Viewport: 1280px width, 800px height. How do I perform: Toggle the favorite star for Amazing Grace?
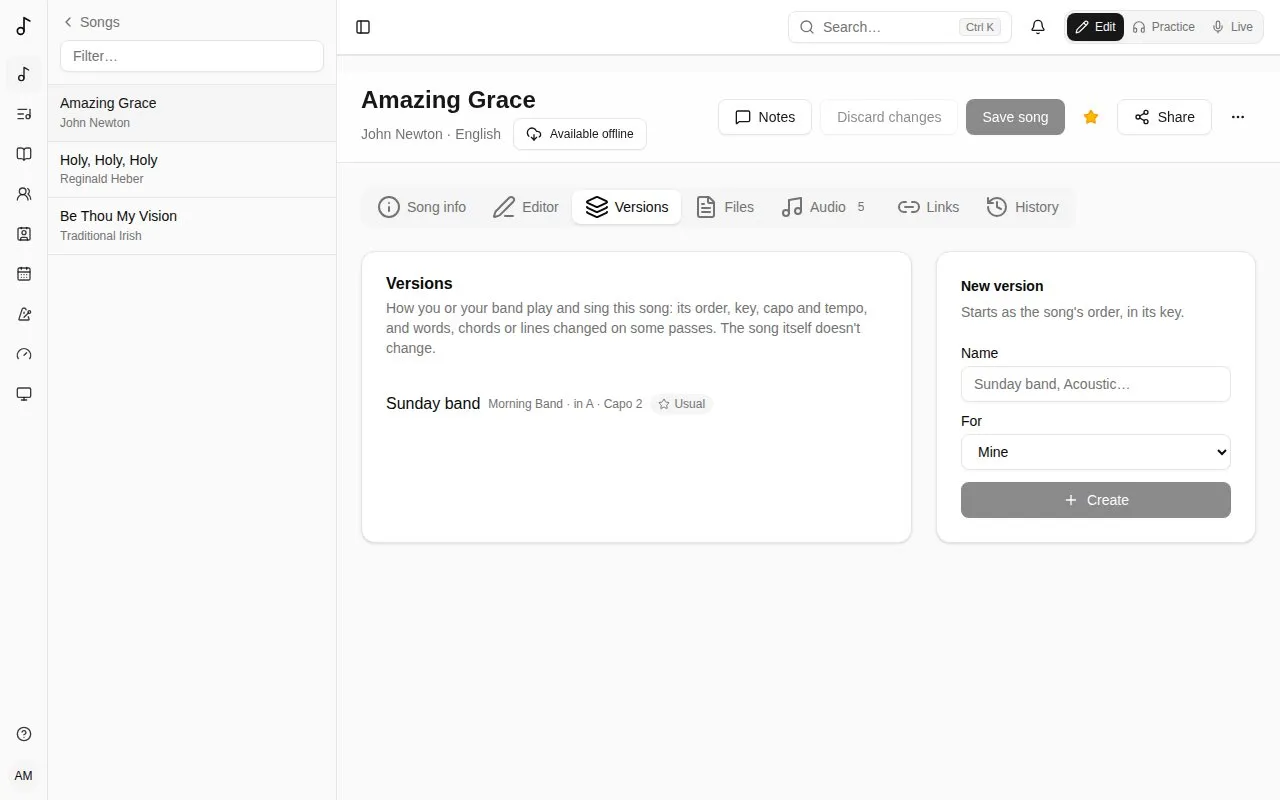1091,117
